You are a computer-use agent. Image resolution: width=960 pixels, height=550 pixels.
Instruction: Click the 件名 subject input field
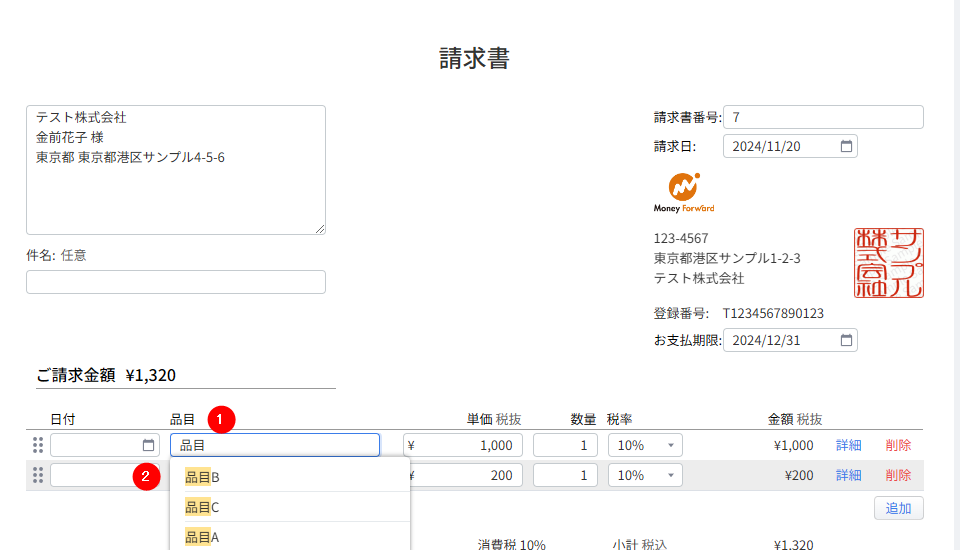176,282
